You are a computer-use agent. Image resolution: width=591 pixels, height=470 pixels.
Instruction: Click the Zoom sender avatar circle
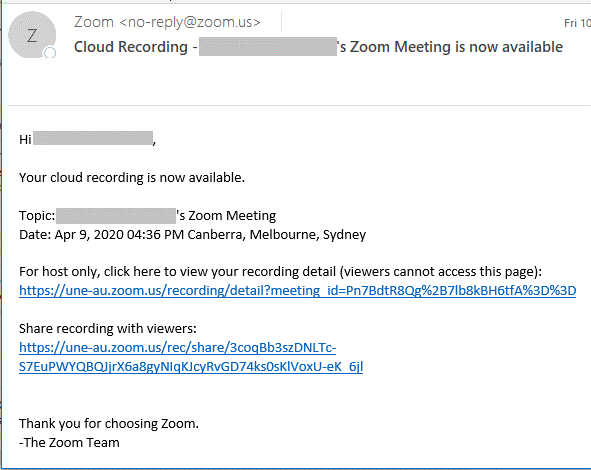32,35
